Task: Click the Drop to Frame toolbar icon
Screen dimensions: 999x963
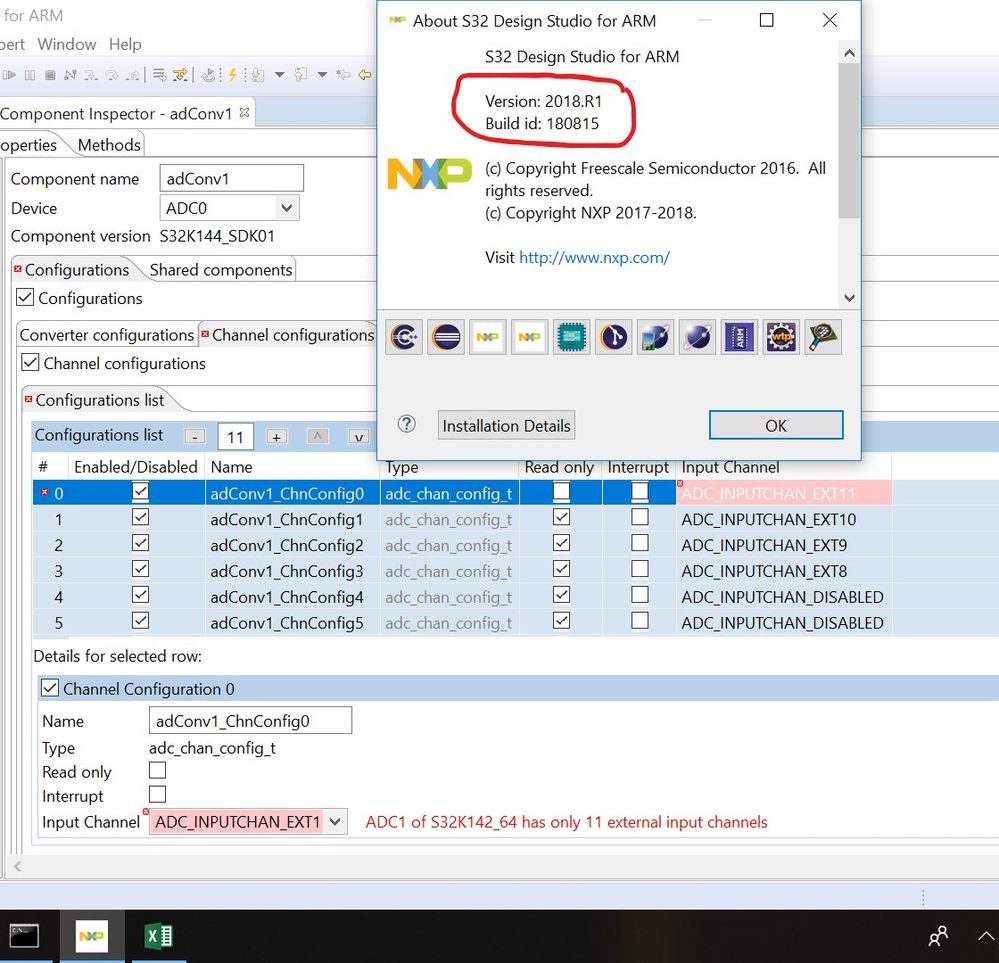Action: [159, 75]
